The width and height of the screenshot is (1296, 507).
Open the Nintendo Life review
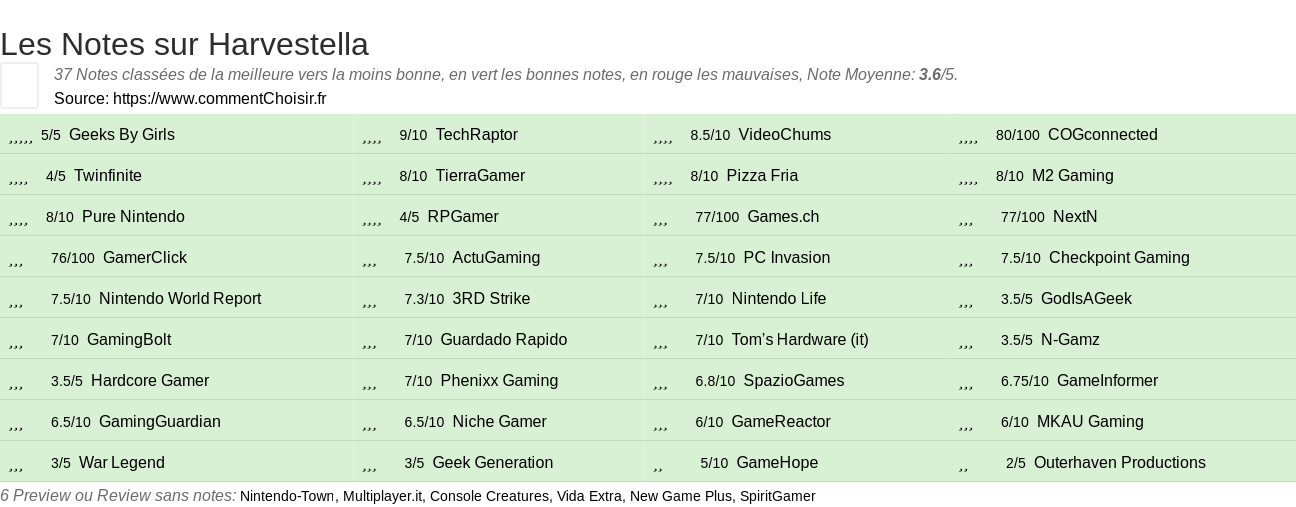(x=779, y=299)
